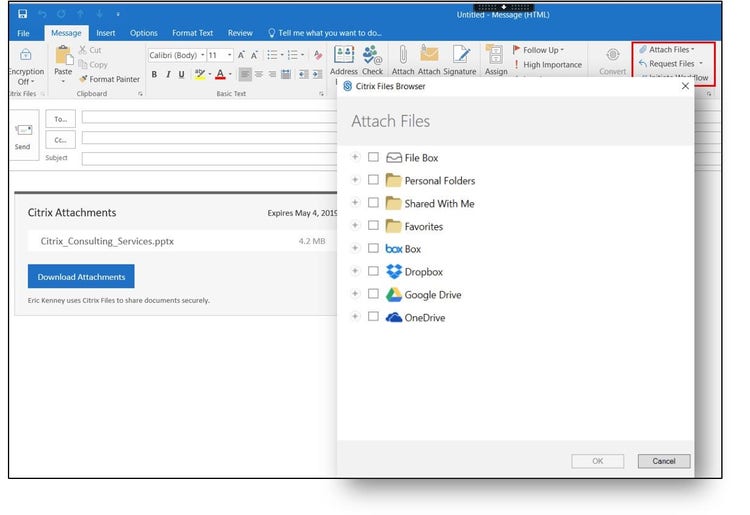
Task: Mark message as High Importance
Action: pyautogui.click(x=548, y=65)
